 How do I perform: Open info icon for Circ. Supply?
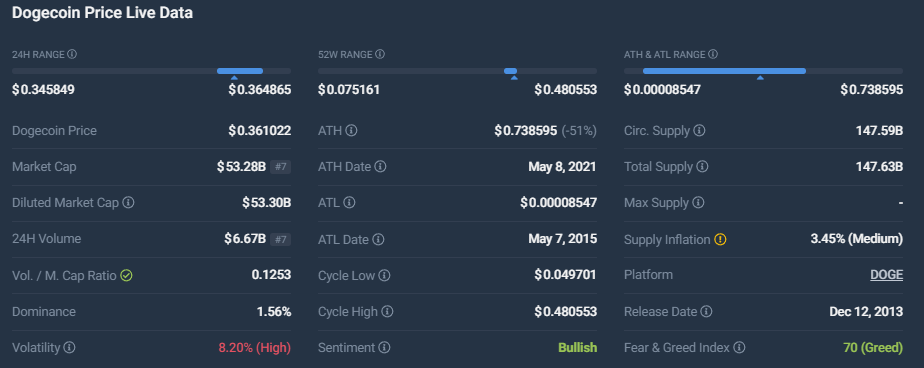point(699,130)
